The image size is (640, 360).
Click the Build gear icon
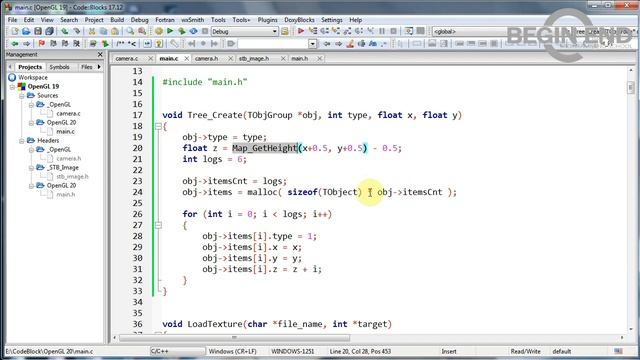tap(159, 31)
